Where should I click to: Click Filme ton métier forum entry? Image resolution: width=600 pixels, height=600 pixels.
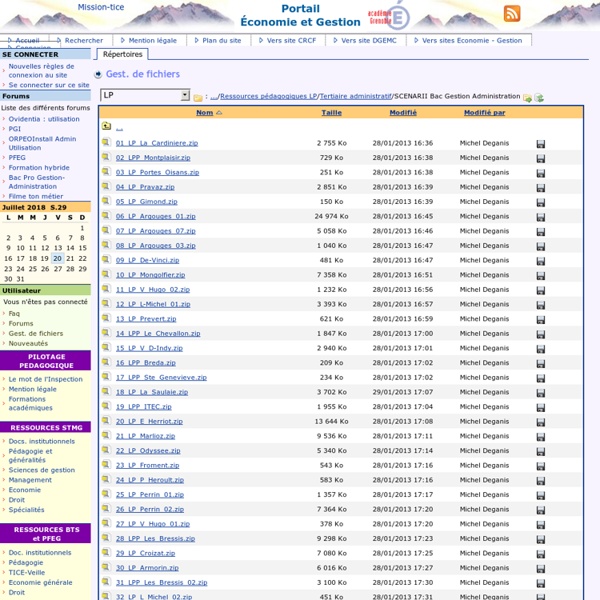pyautogui.click(x=36, y=196)
